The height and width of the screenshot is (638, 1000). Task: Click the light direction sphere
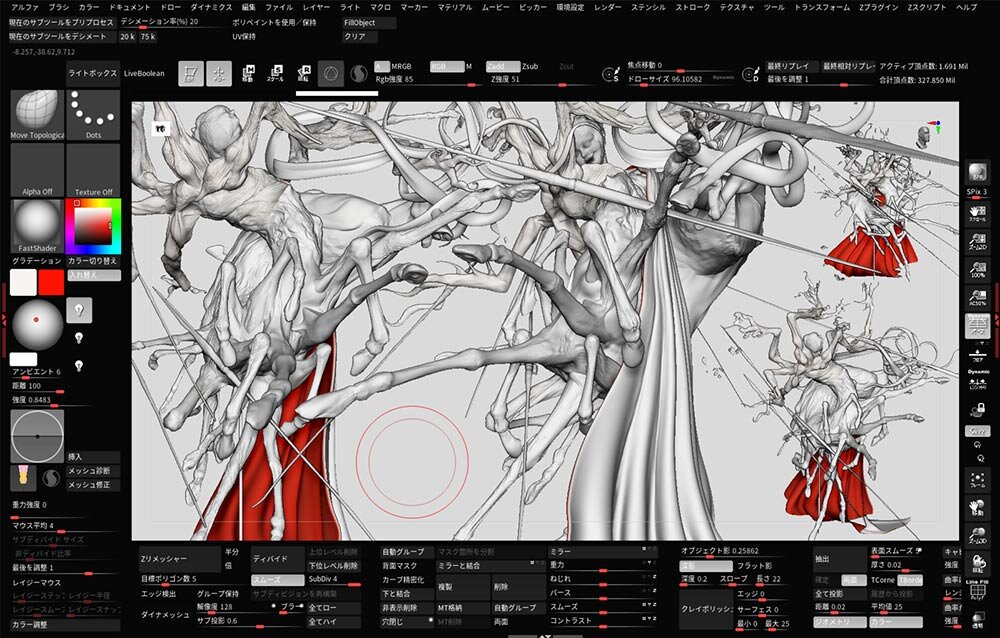click(x=37, y=324)
